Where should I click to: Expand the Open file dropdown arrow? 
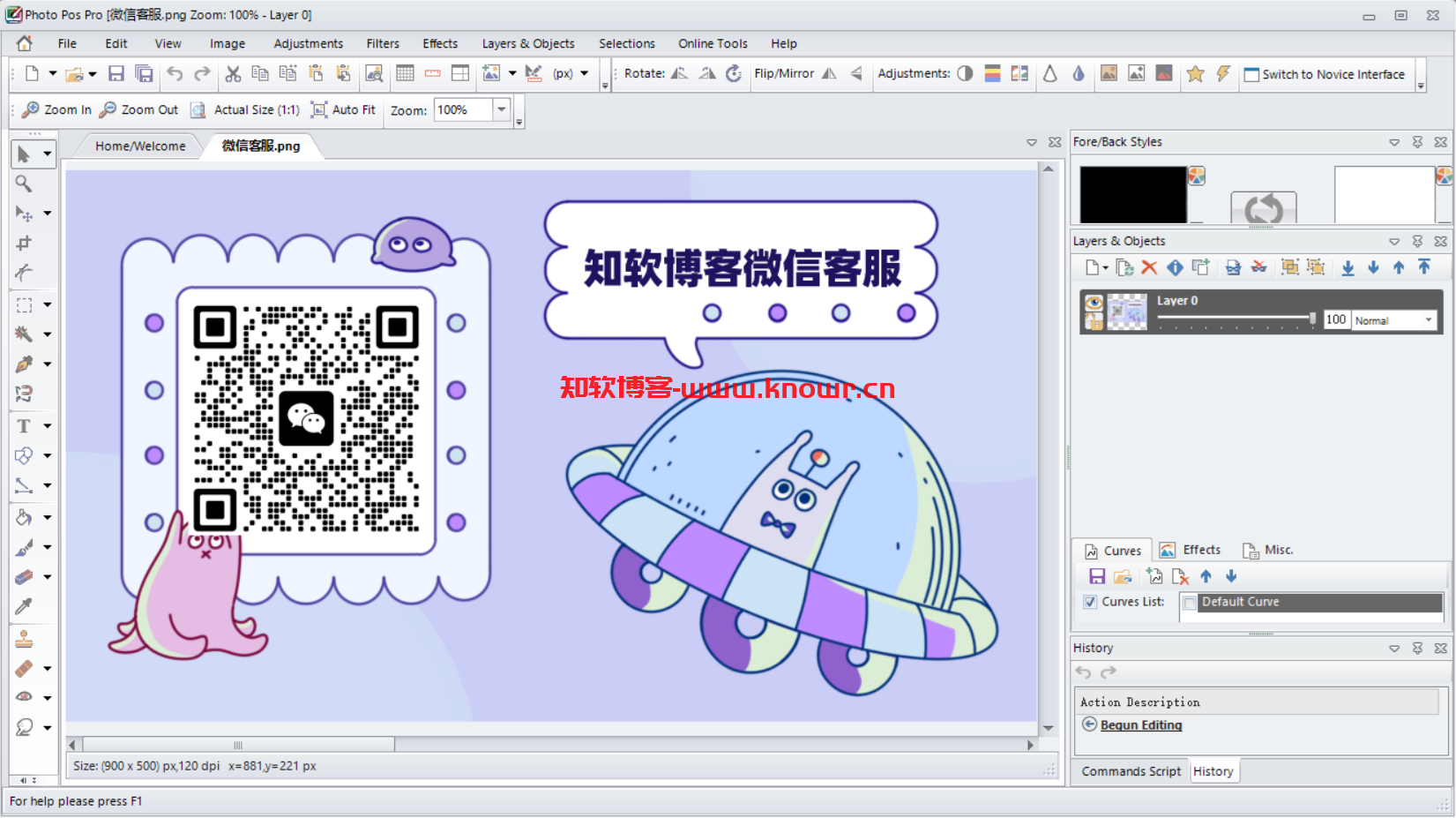tap(92, 74)
